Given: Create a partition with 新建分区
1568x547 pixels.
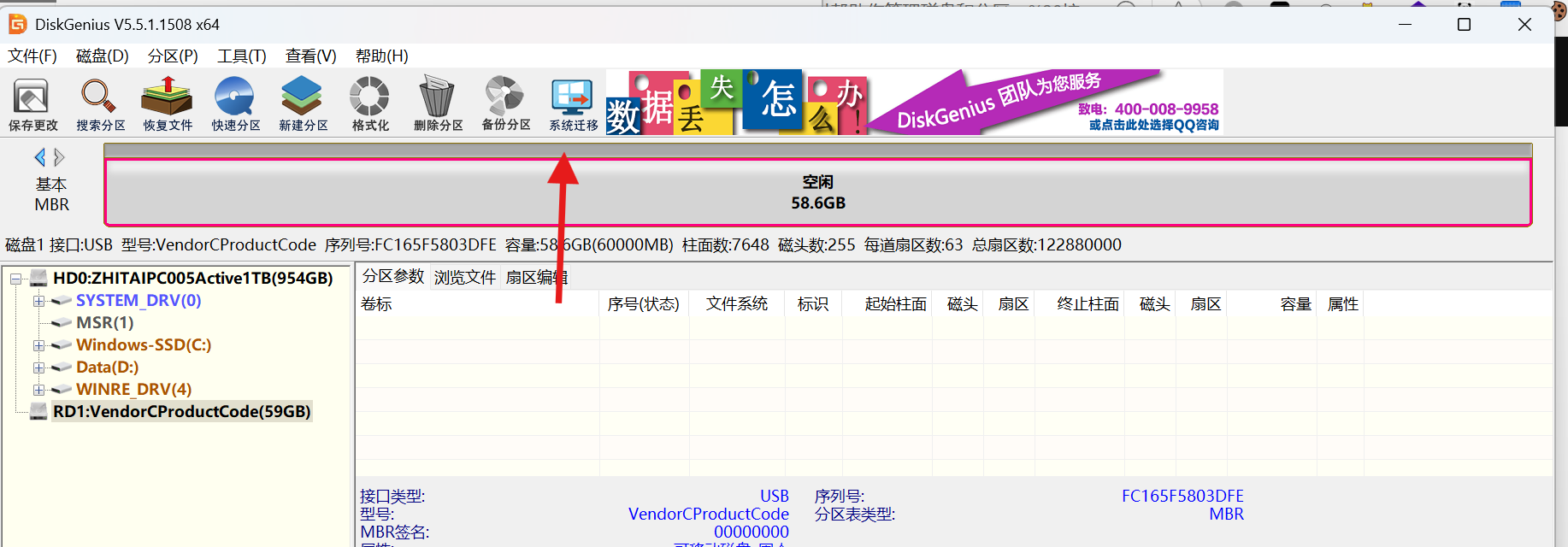Looking at the screenshot, I should click(x=303, y=103).
